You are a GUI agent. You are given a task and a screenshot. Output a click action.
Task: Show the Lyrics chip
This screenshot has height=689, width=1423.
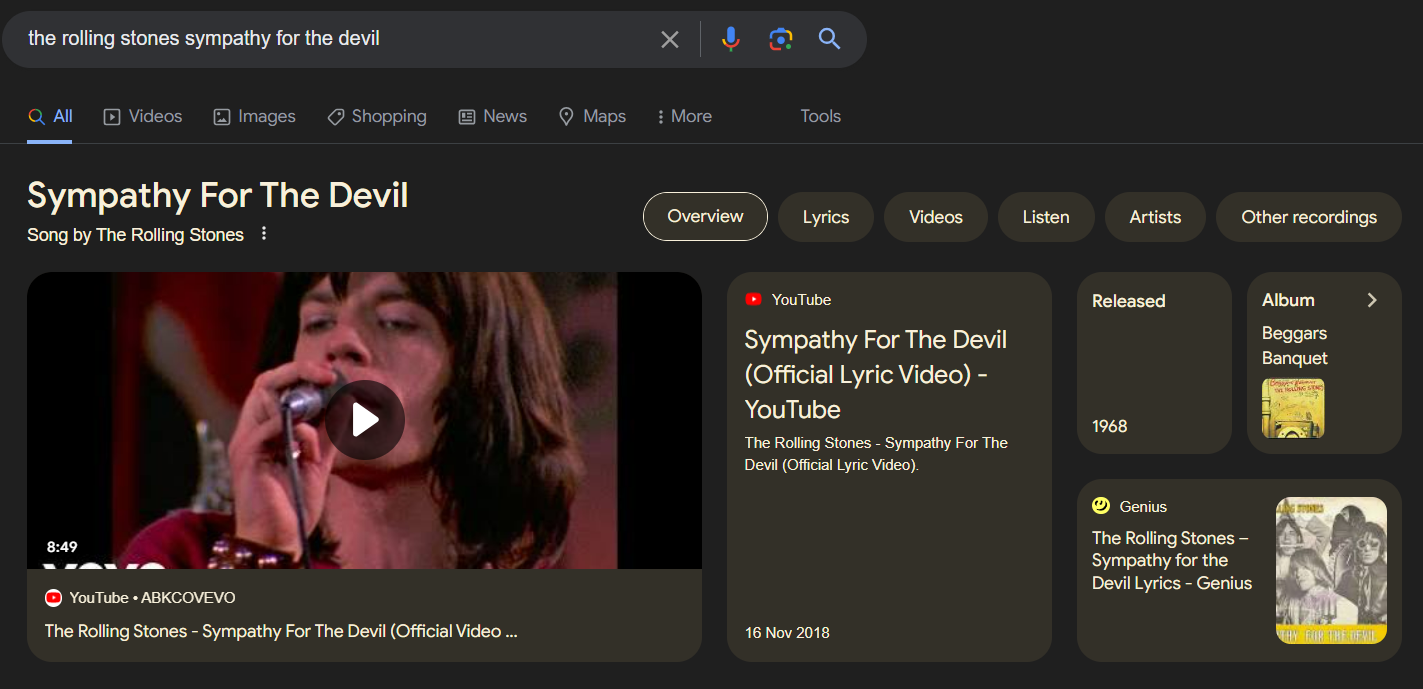pos(826,217)
